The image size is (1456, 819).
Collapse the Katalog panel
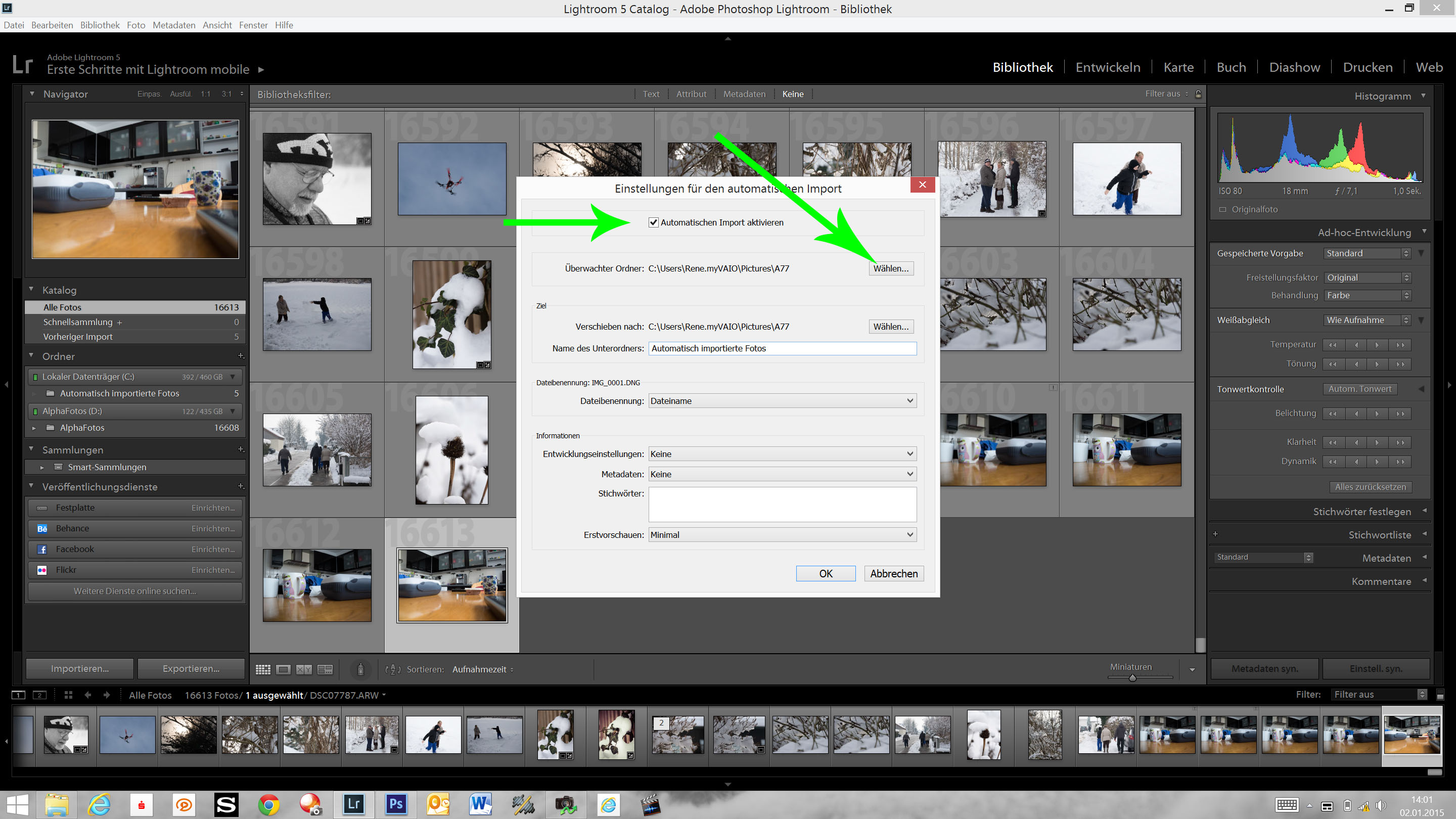[x=32, y=289]
